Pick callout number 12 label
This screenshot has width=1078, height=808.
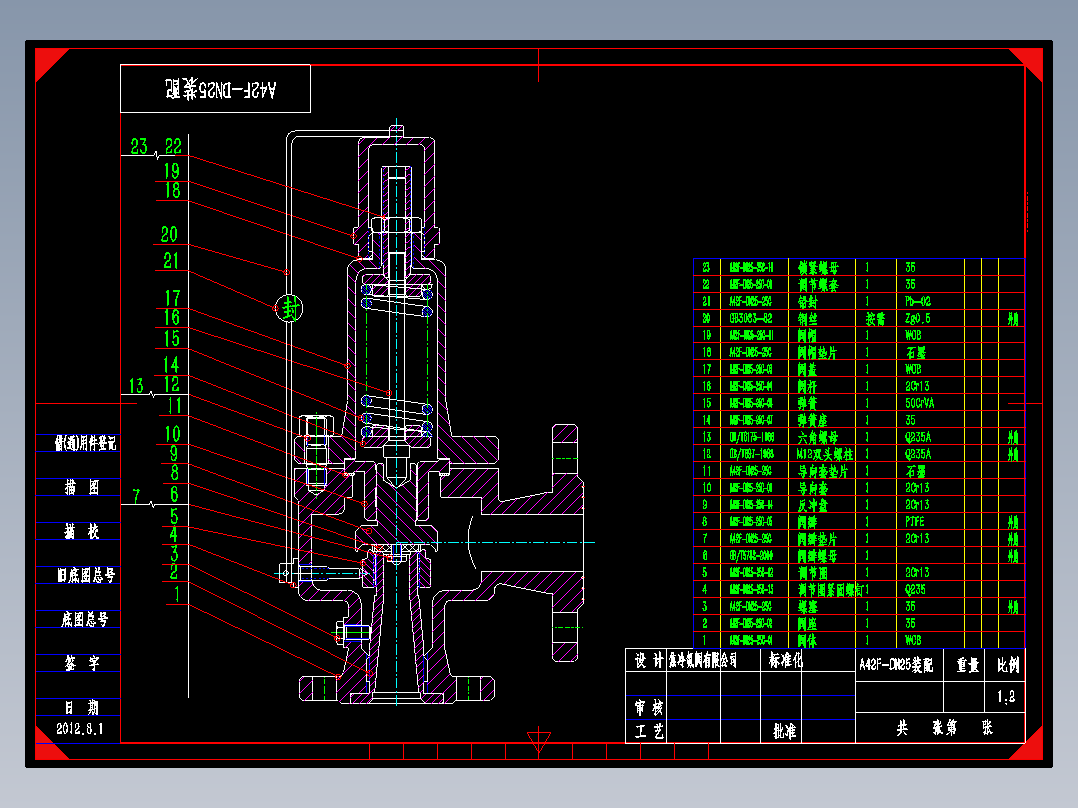pyautogui.click(x=171, y=384)
